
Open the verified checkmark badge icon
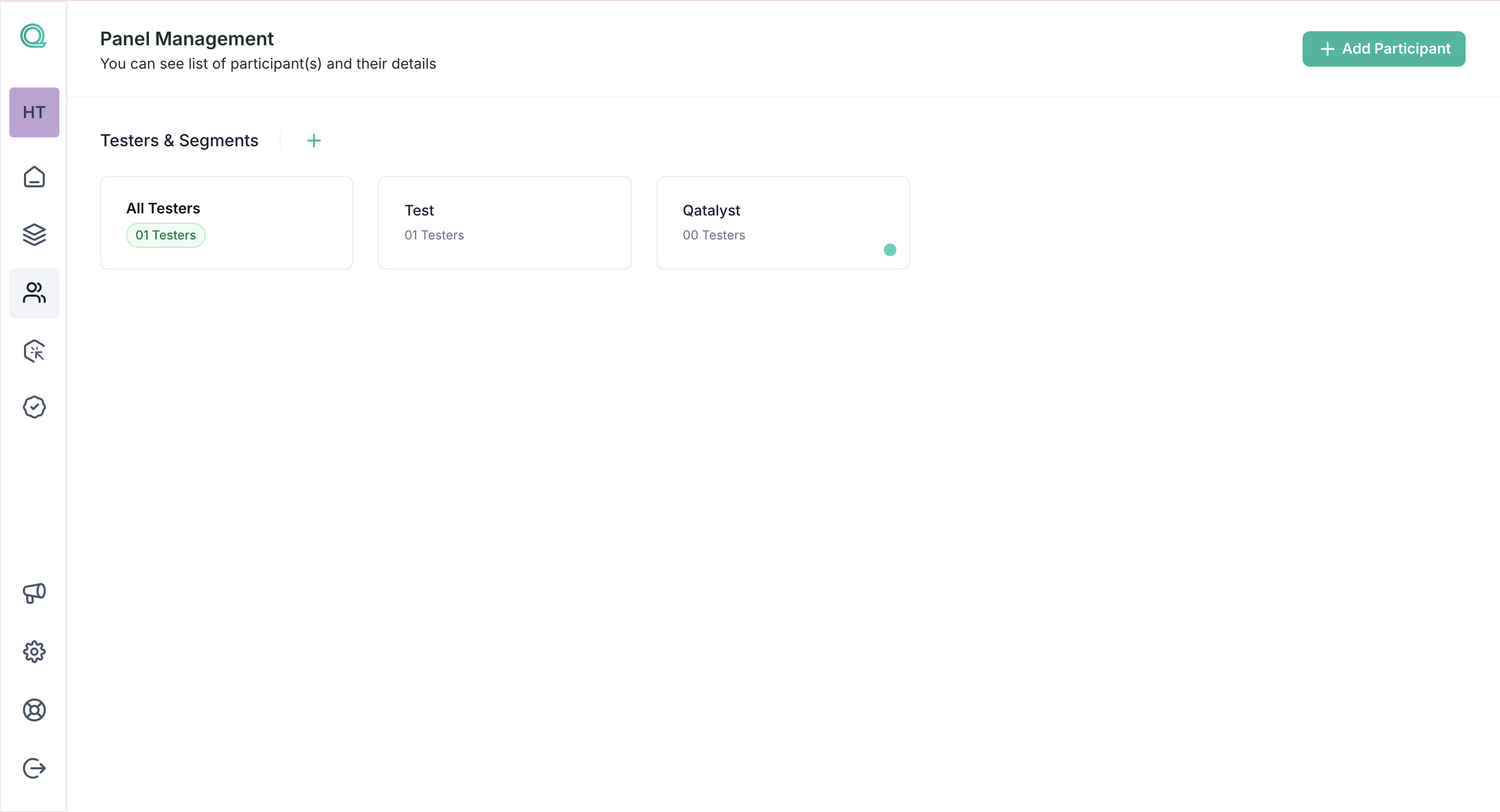(x=34, y=407)
